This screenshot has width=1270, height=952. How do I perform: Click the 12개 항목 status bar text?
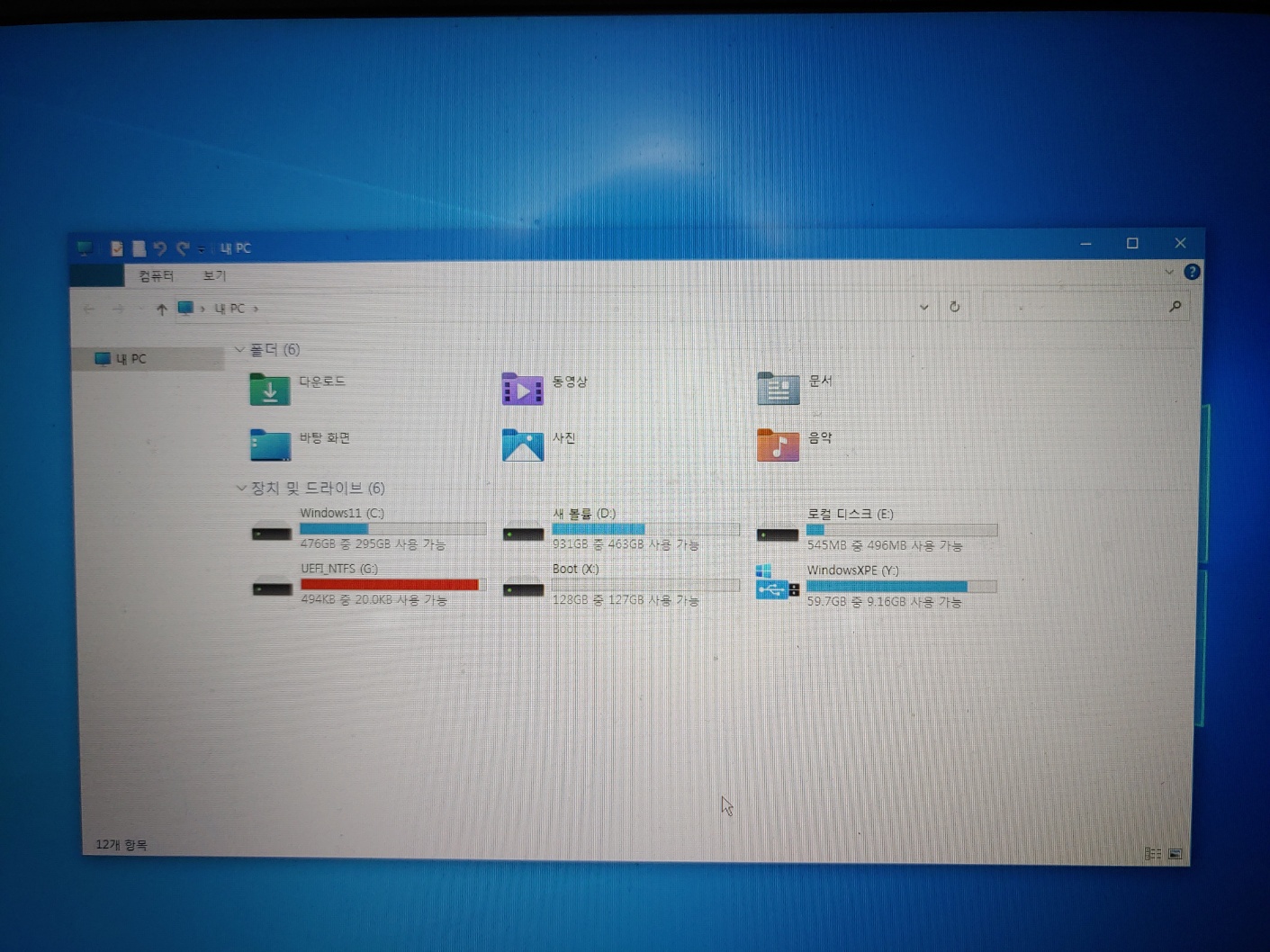[x=122, y=845]
